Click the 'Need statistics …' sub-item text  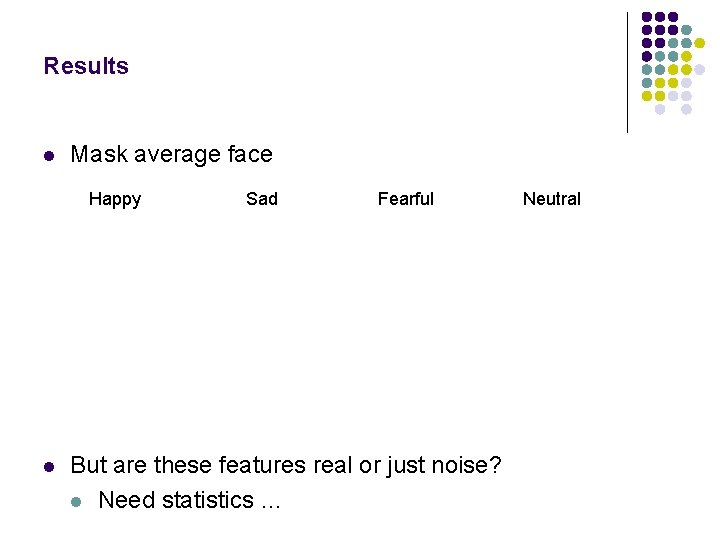tap(190, 500)
